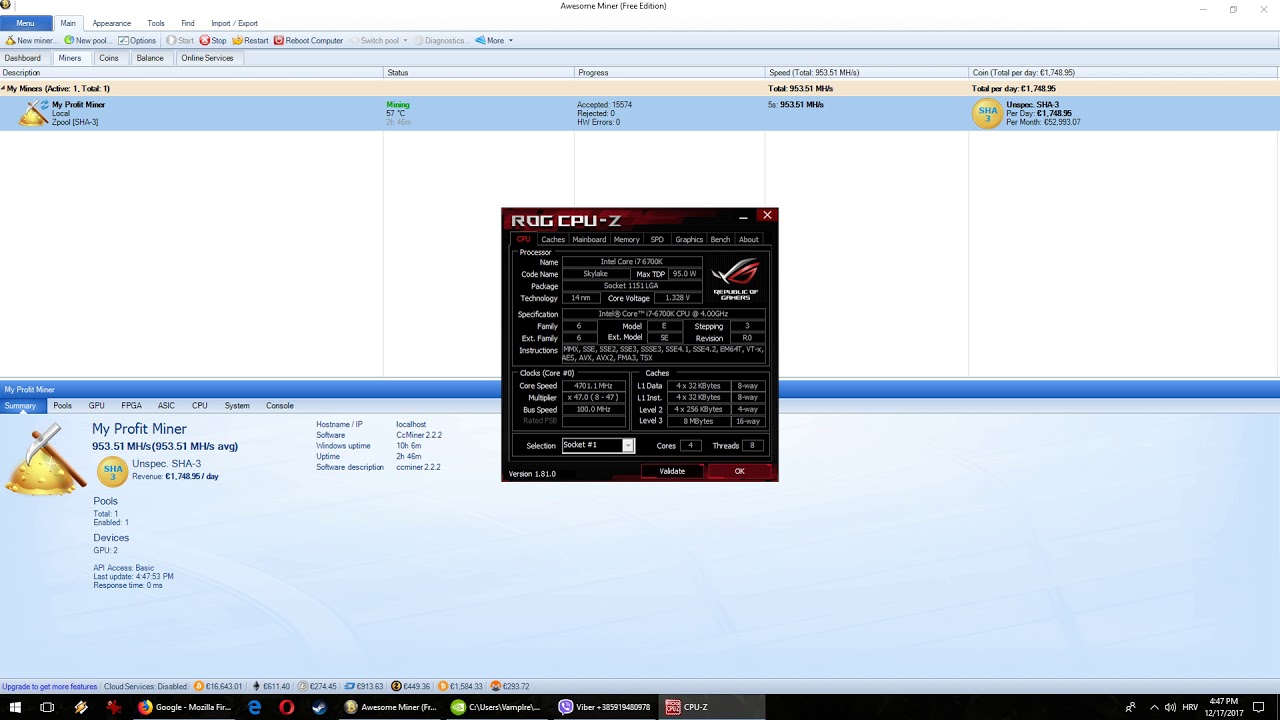Click the Validate button in CPU-Z
The image size is (1280, 720).
pyautogui.click(x=672, y=471)
